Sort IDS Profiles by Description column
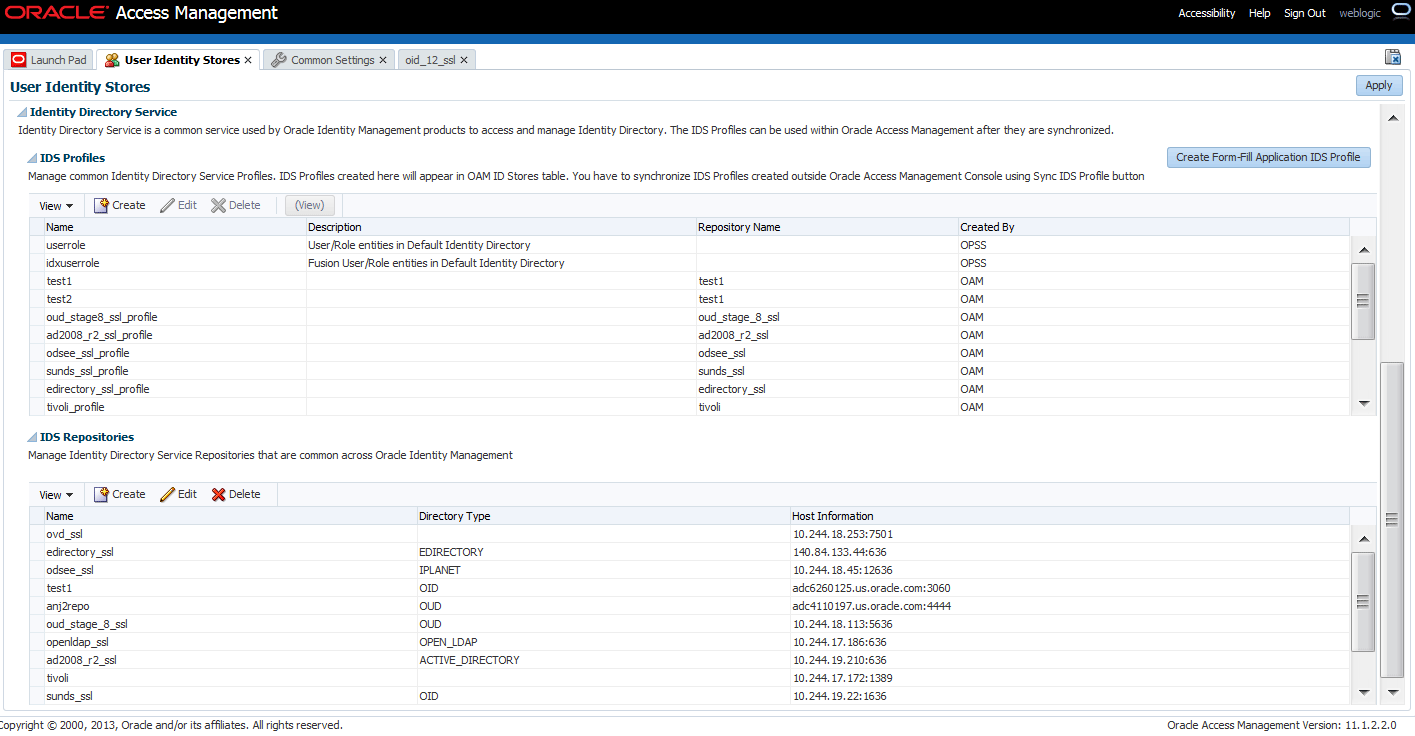This screenshot has width=1415, height=736. coord(501,227)
